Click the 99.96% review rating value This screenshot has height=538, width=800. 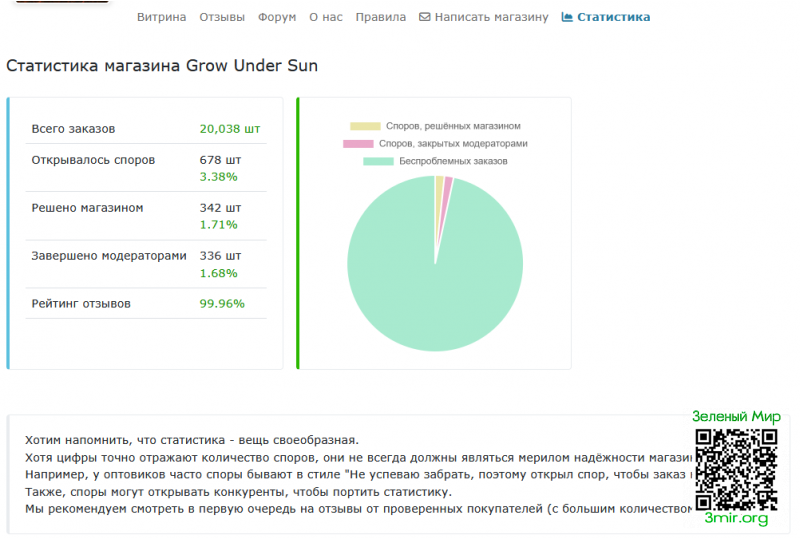tap(222, 303)
